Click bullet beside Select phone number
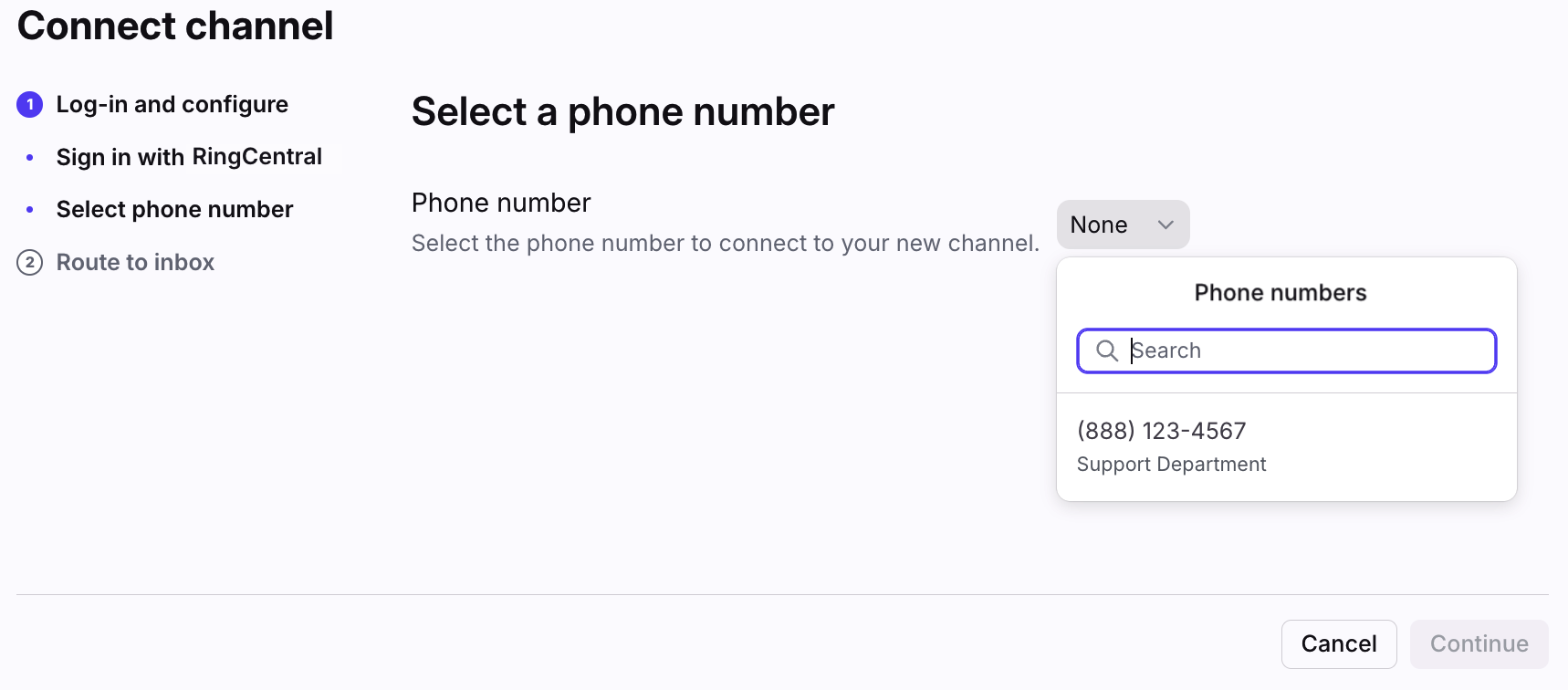Image resolution: width=1568 pixels, height=690 pixels. click(x=30, y=210)
